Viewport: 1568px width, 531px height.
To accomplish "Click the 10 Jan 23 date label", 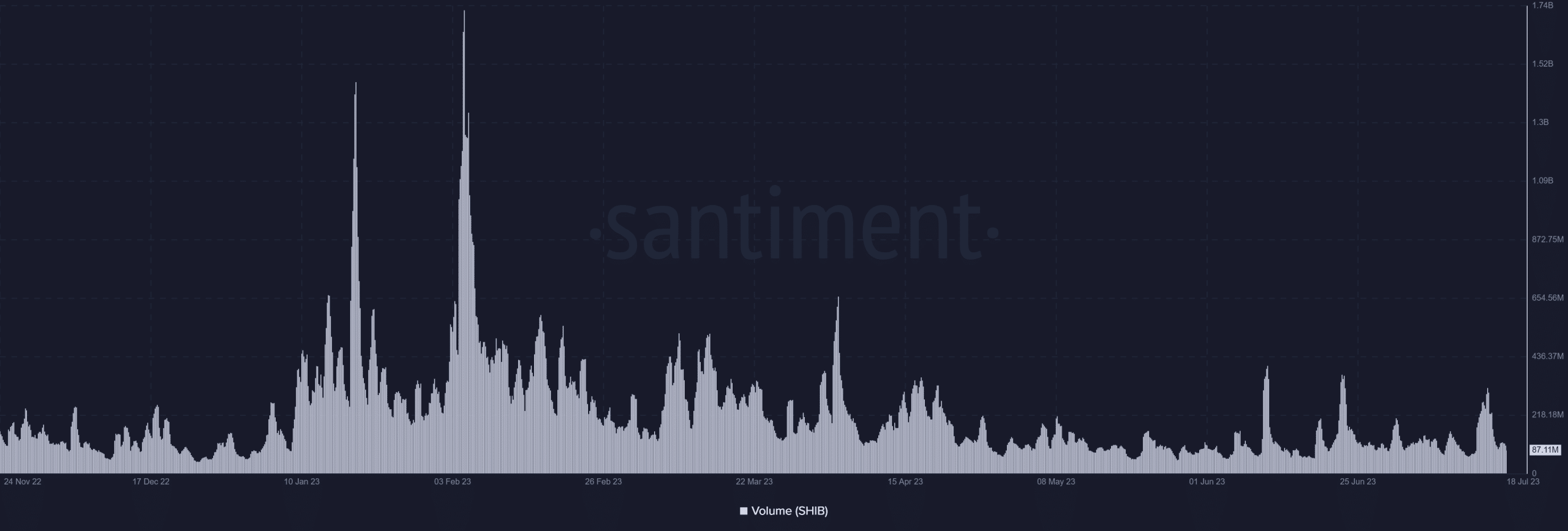I will [301, 481].
